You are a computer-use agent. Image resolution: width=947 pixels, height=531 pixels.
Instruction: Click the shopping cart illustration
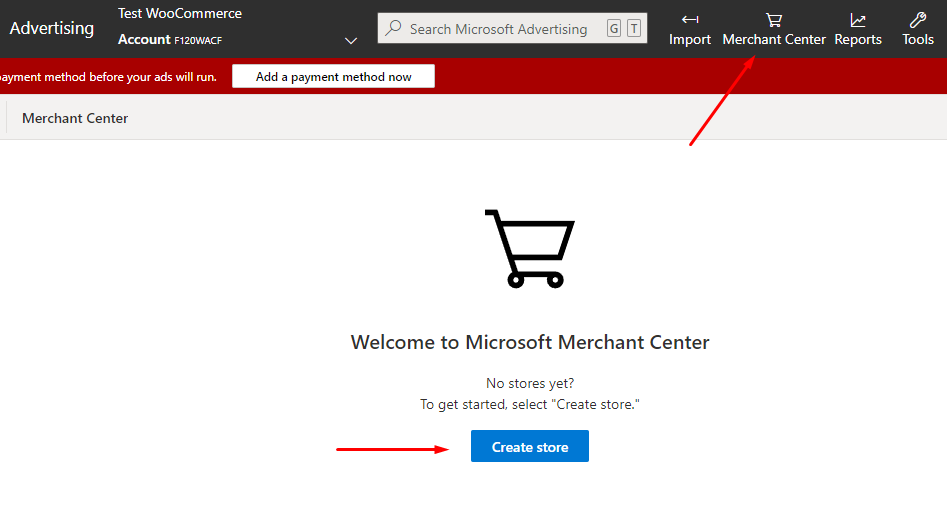pyautogui.click(x=530, y=248)
